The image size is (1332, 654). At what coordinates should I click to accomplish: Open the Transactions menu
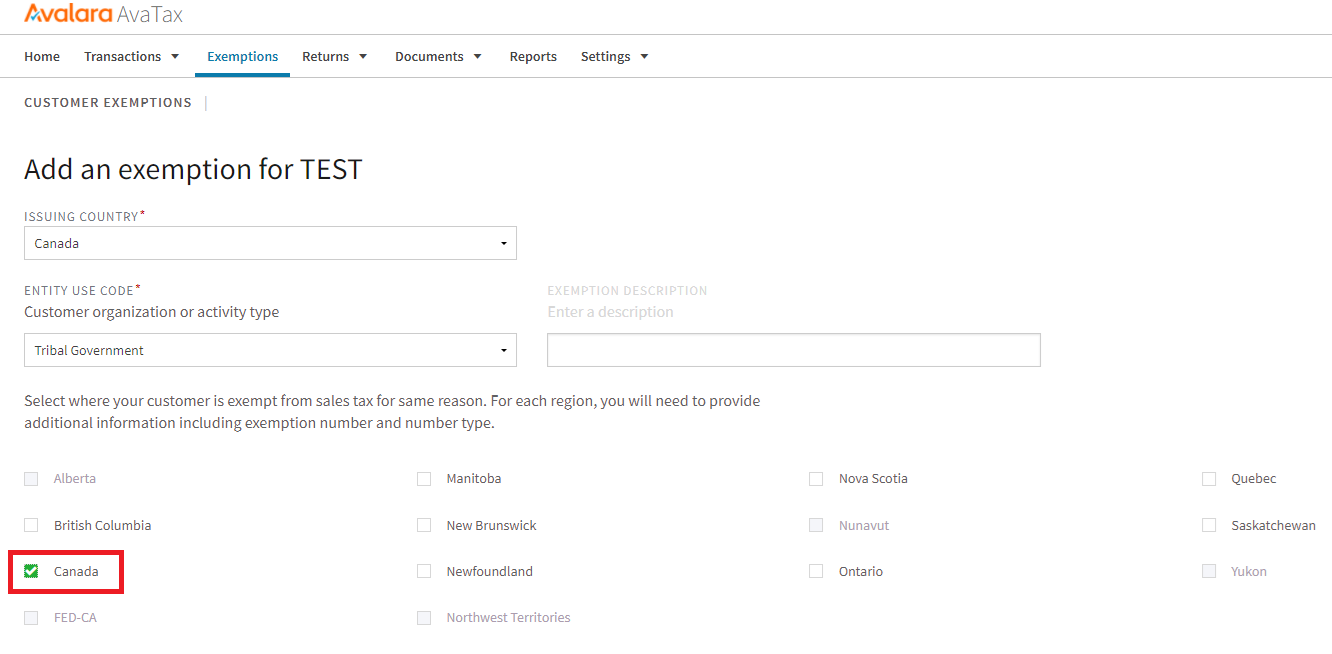[x=131, y=57]
